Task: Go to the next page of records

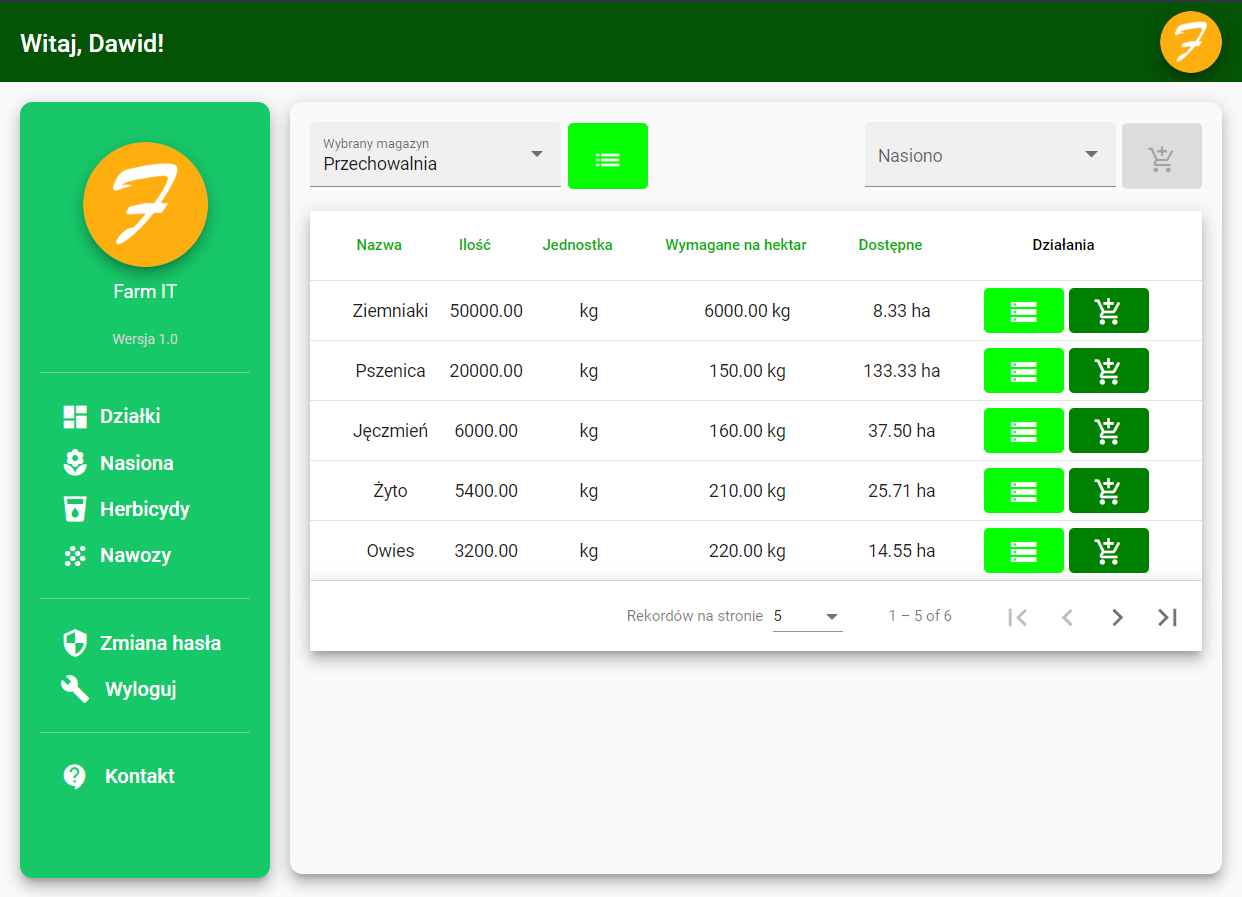Action: [x=1117, y=617]
